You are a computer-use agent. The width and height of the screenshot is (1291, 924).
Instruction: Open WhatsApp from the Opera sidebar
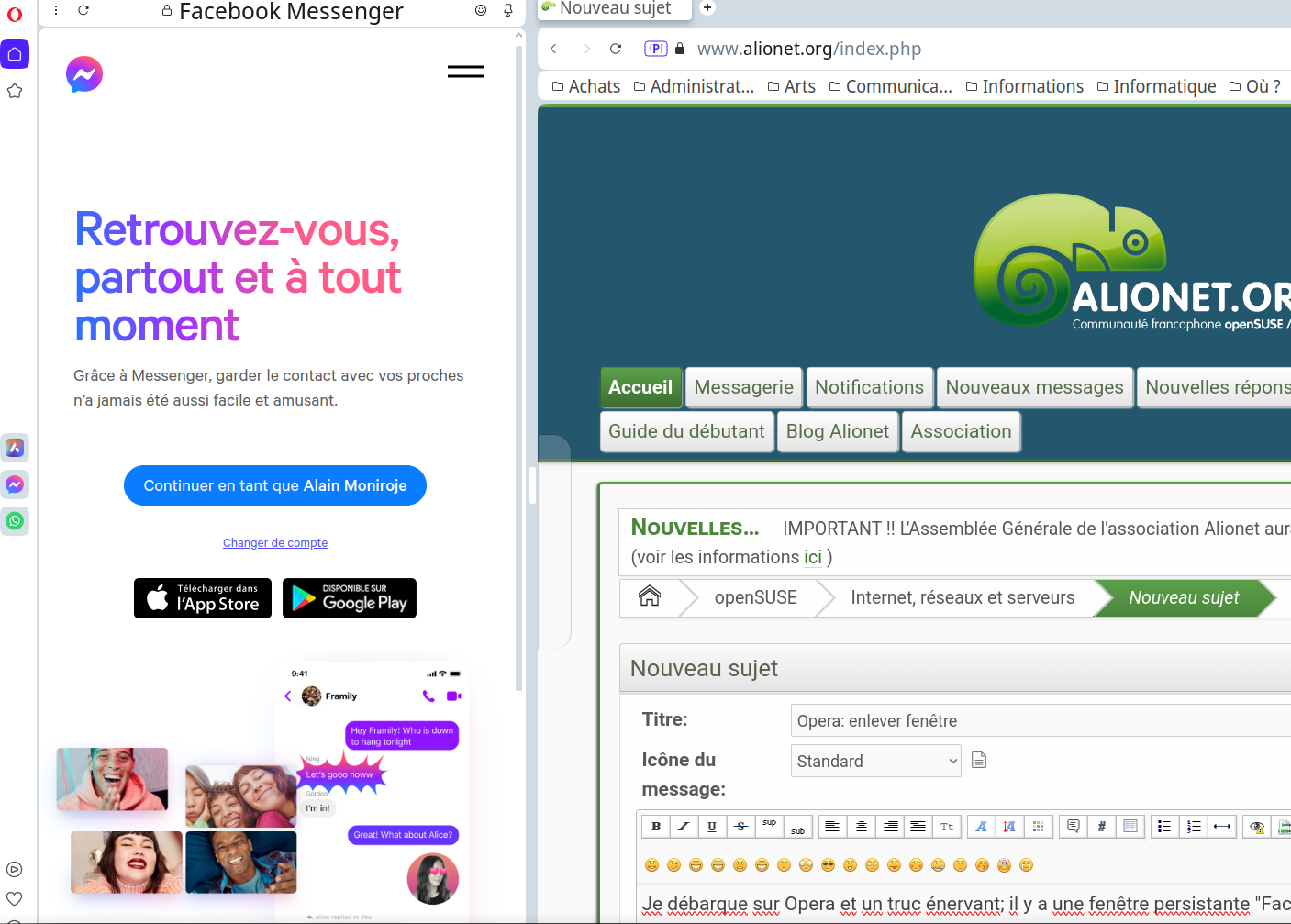(x=15, y=521)
